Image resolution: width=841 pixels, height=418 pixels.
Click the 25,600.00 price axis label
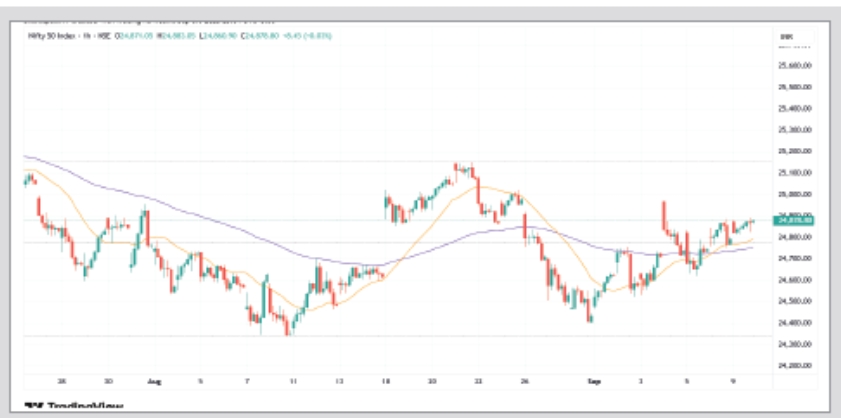pos(793,65)
